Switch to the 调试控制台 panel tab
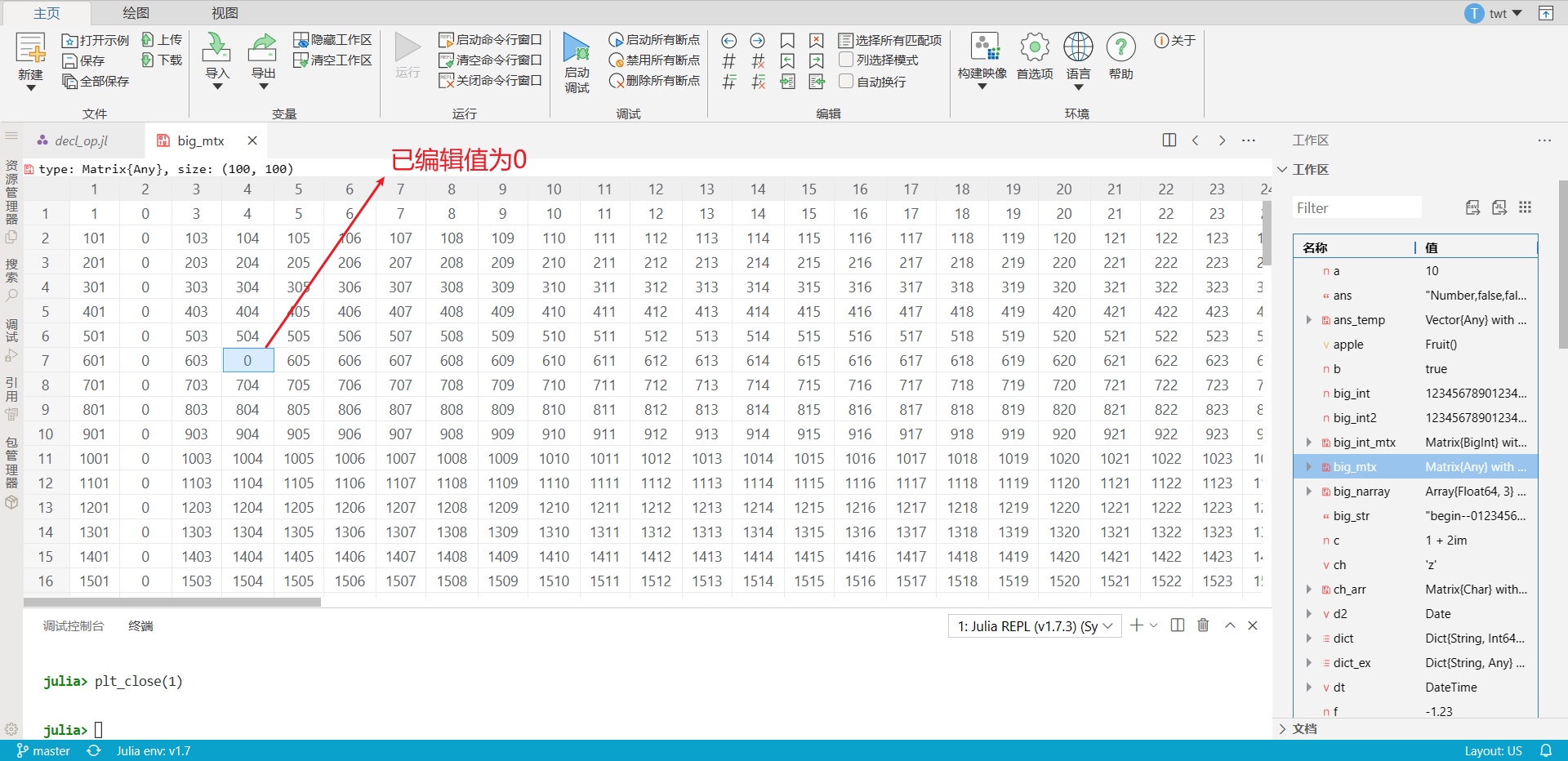Screen dimensions: 1568x761 coord(73,626)
